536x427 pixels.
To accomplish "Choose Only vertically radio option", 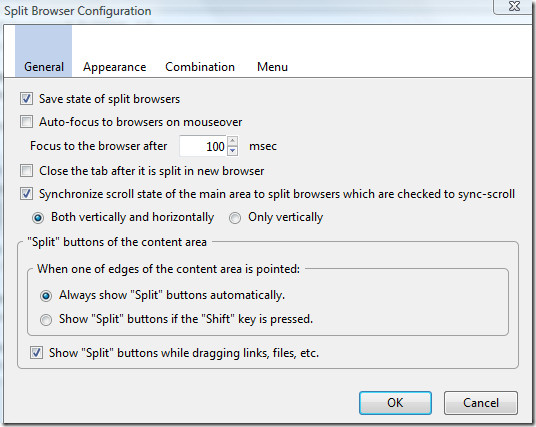I will coord(235,218).
